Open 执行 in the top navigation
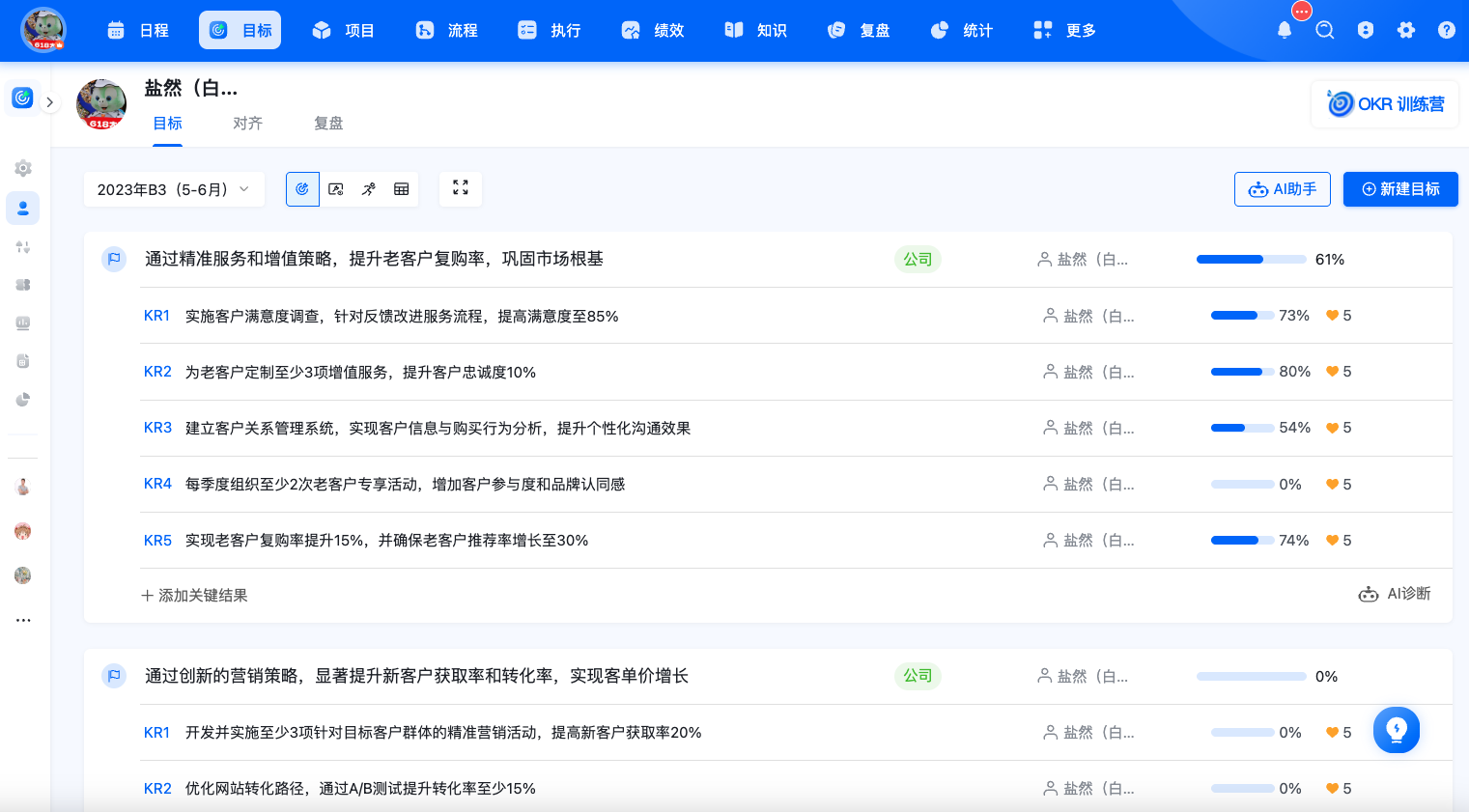1469x812 pixels. click(x=551, y=30)
